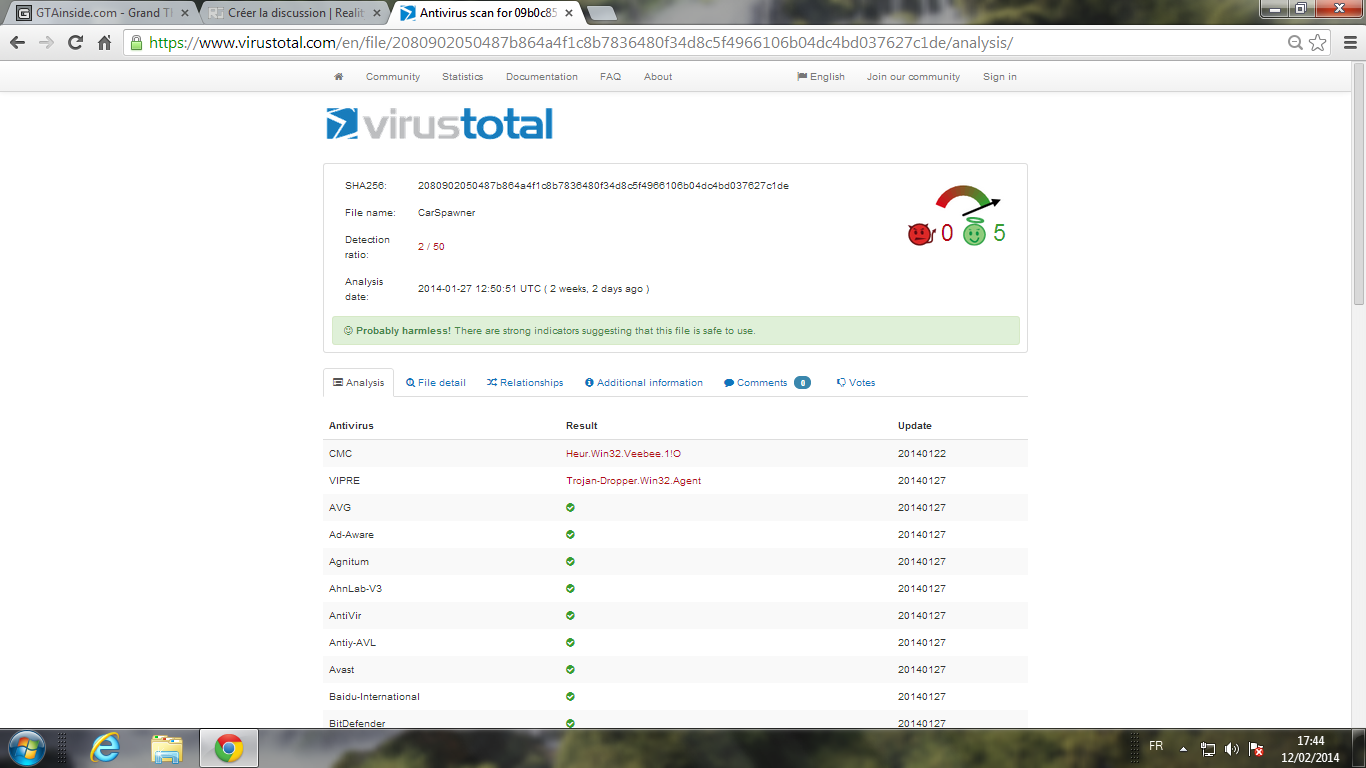Click the Baidu-International antivirus row name
Screen dimensions: 1366x768
[x=374, y=697]
